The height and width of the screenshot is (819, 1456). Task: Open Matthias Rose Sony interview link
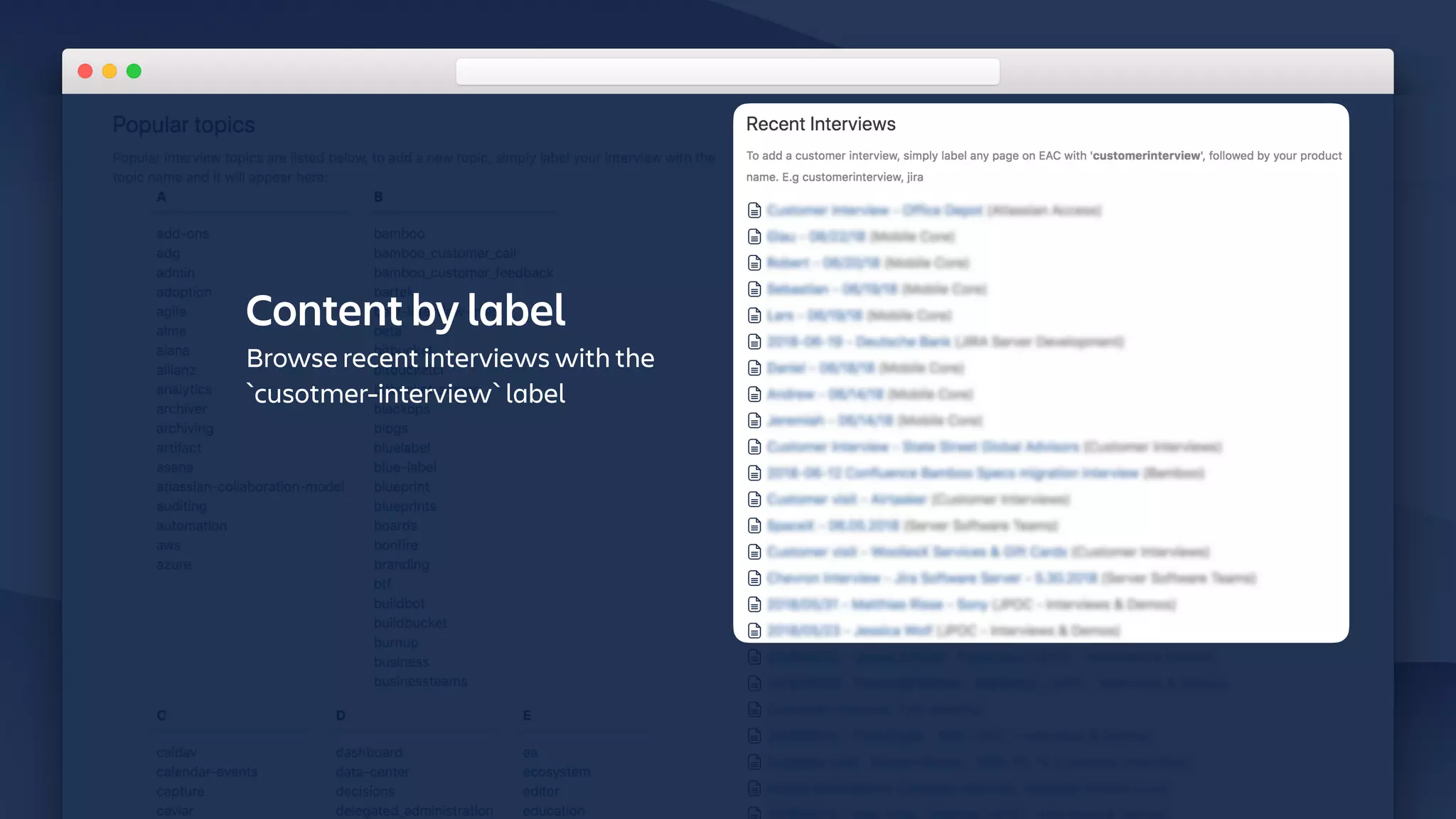tap(877, 605)
